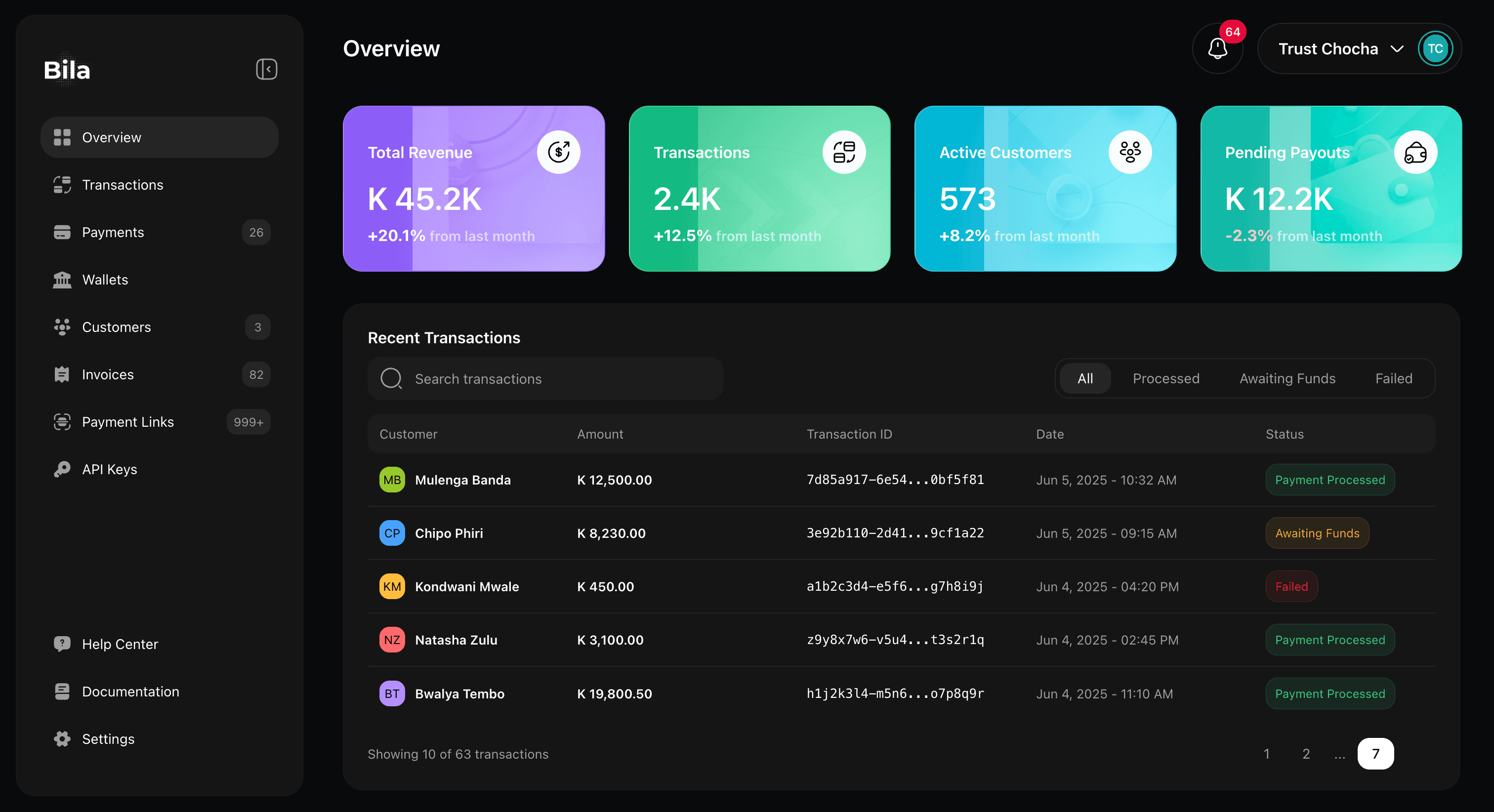
Task: Click the revenue refresh icon on Total Revenue card
Action: click(559, 152)
